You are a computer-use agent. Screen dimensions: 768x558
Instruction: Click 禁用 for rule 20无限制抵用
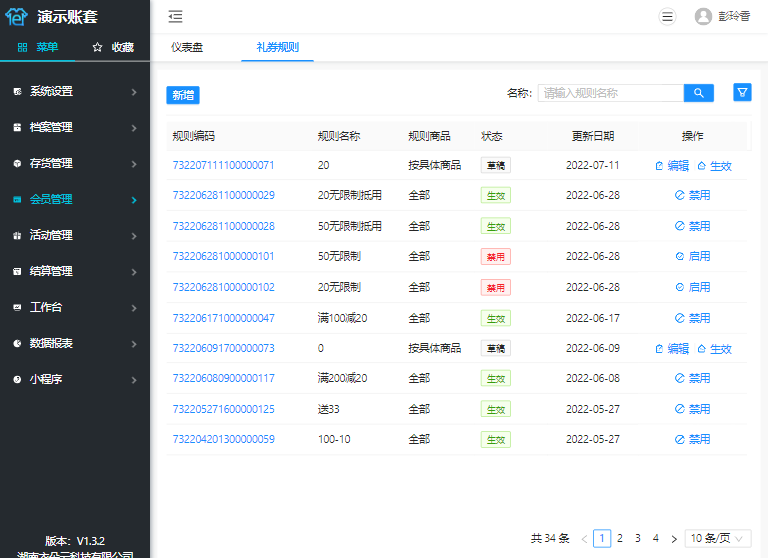click(693, 195)
